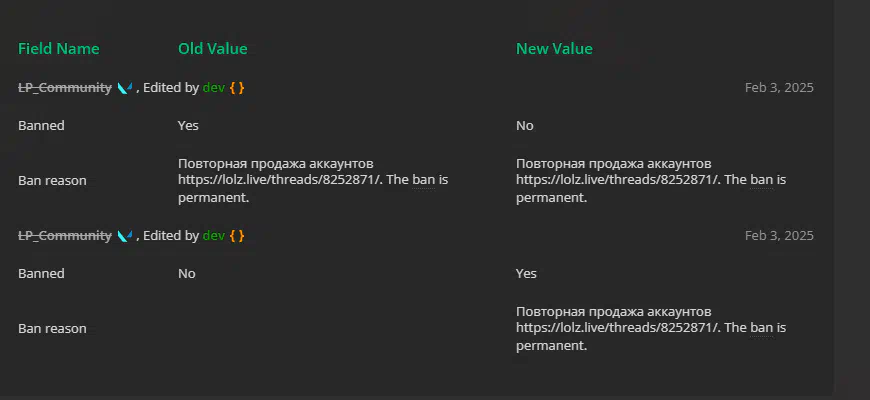Open green dev editor profile in top entry
This screenshot has width=870, height=400.
click(x=214, y=88)
